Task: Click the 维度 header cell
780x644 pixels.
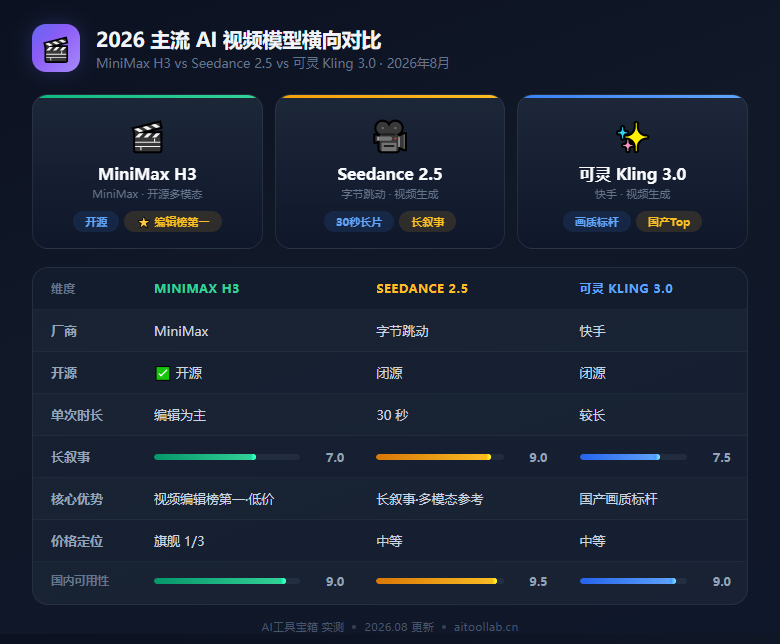Action: tap(63, 288)
